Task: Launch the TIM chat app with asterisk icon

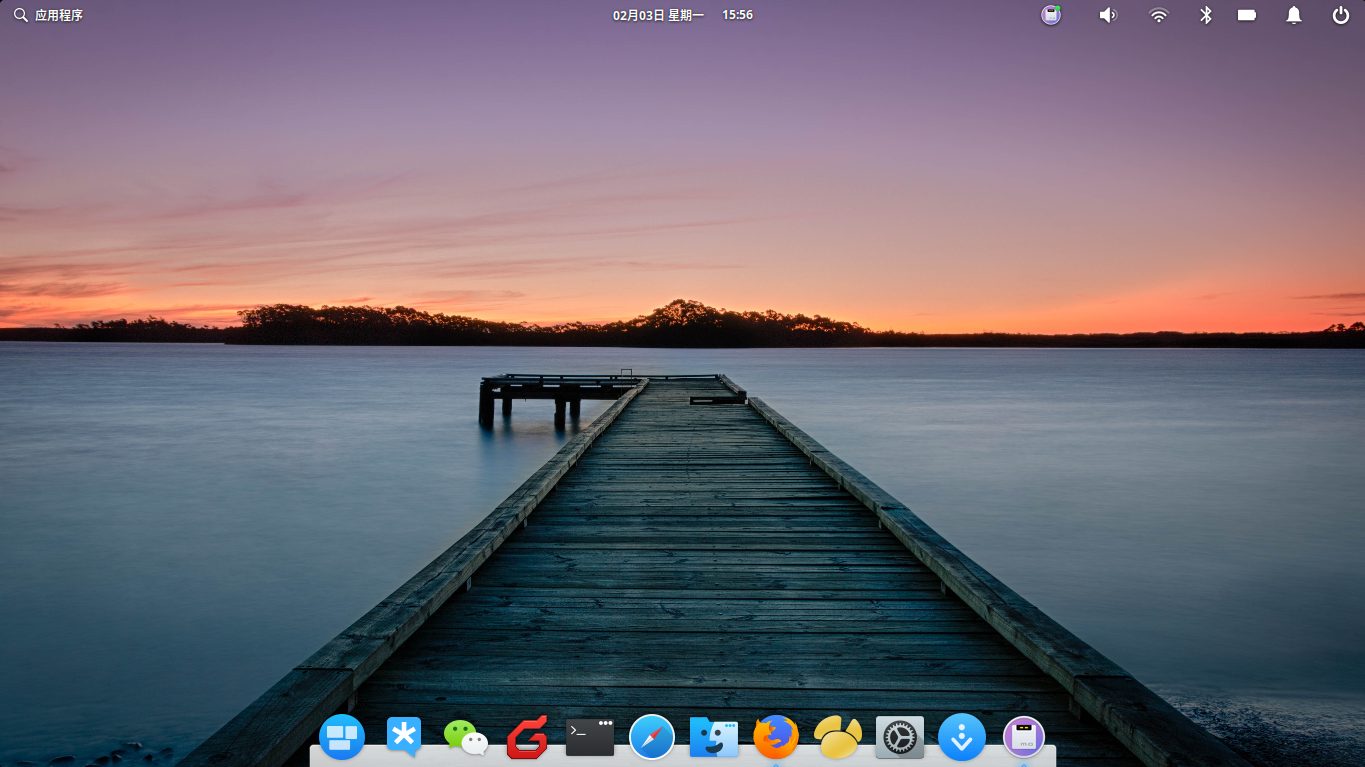Action: (x=404, y=738)
